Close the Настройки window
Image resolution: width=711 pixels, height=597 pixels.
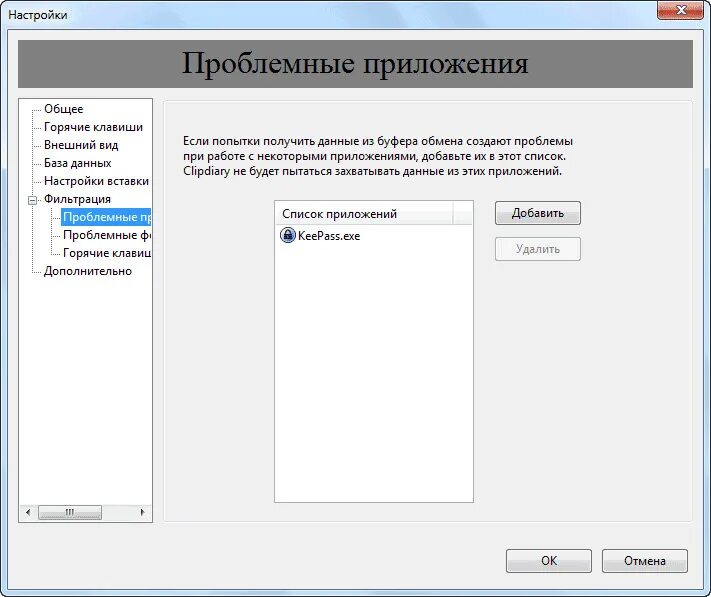click(x=680, y=10)
